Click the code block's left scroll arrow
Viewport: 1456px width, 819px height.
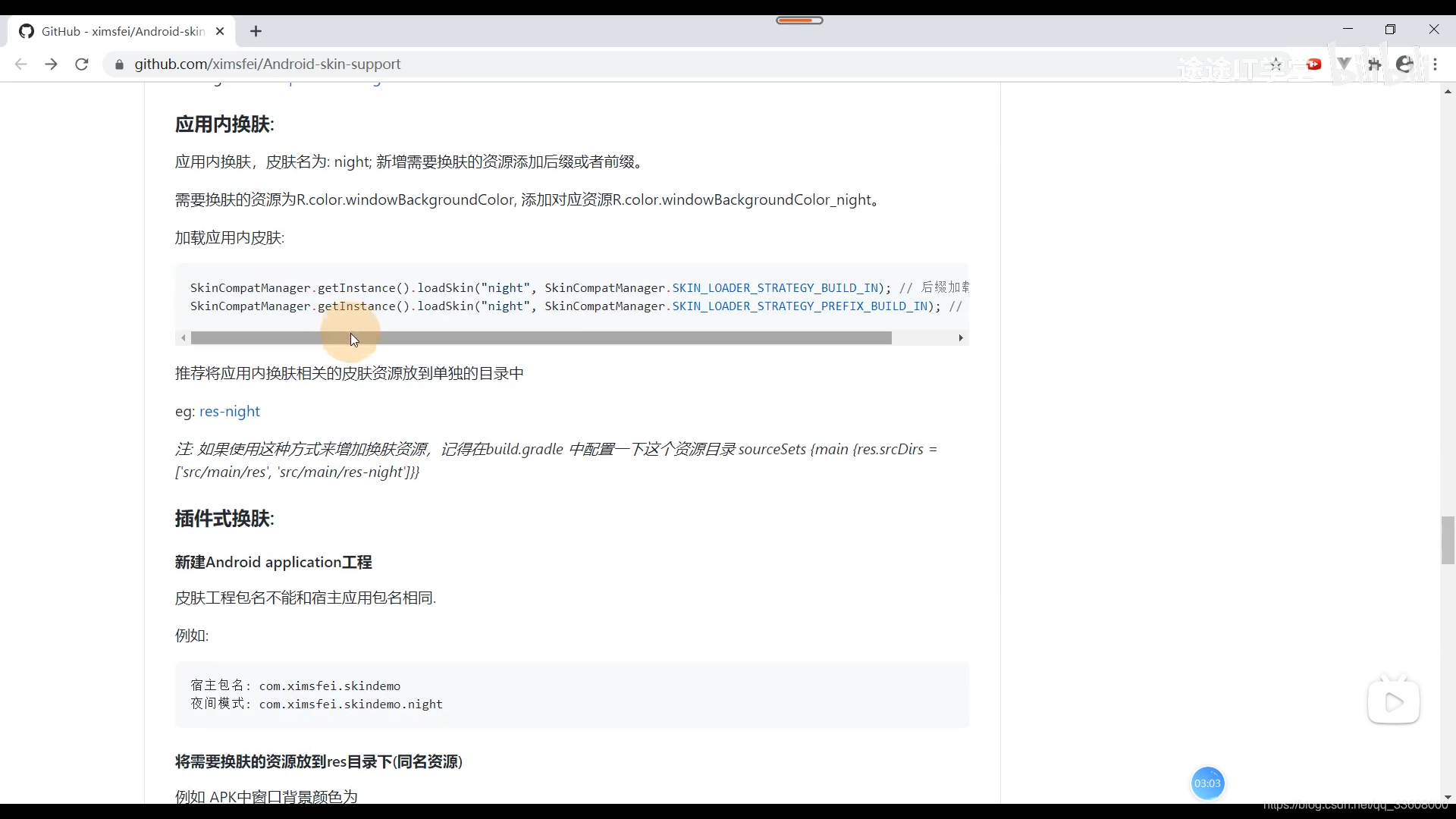coord(184,338)
